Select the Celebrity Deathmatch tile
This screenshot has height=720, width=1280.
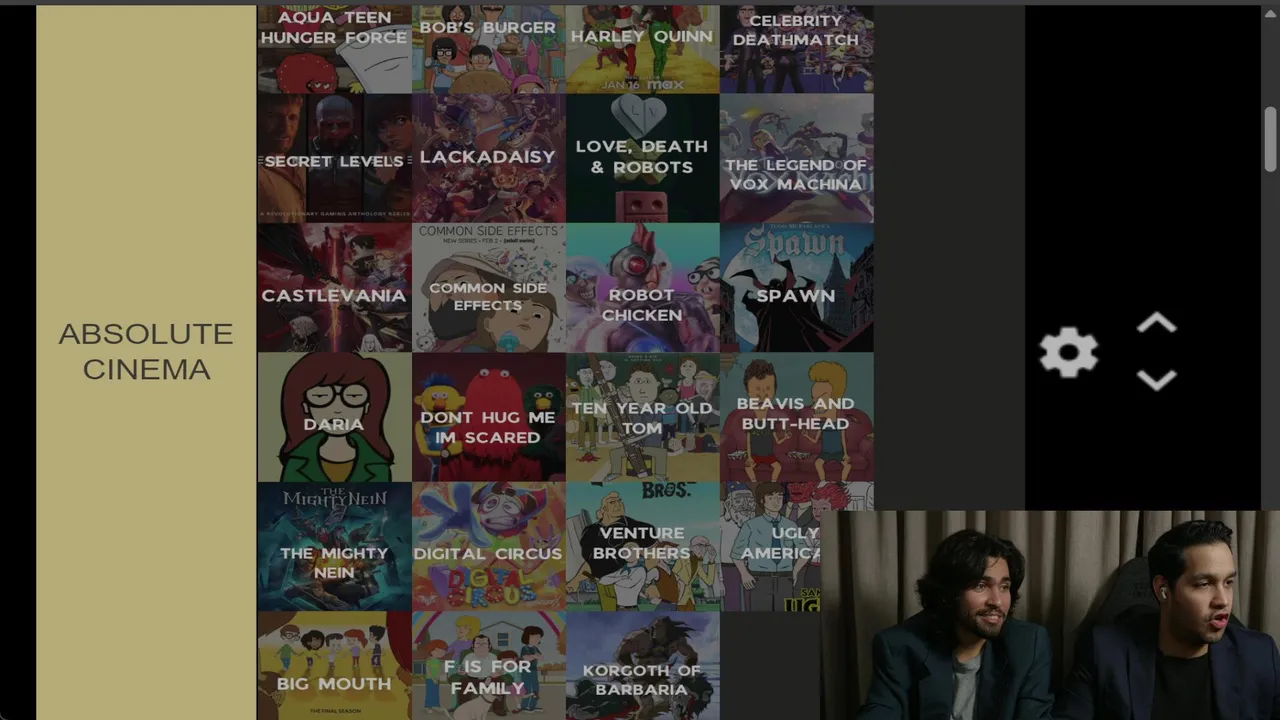coord(796,49)
